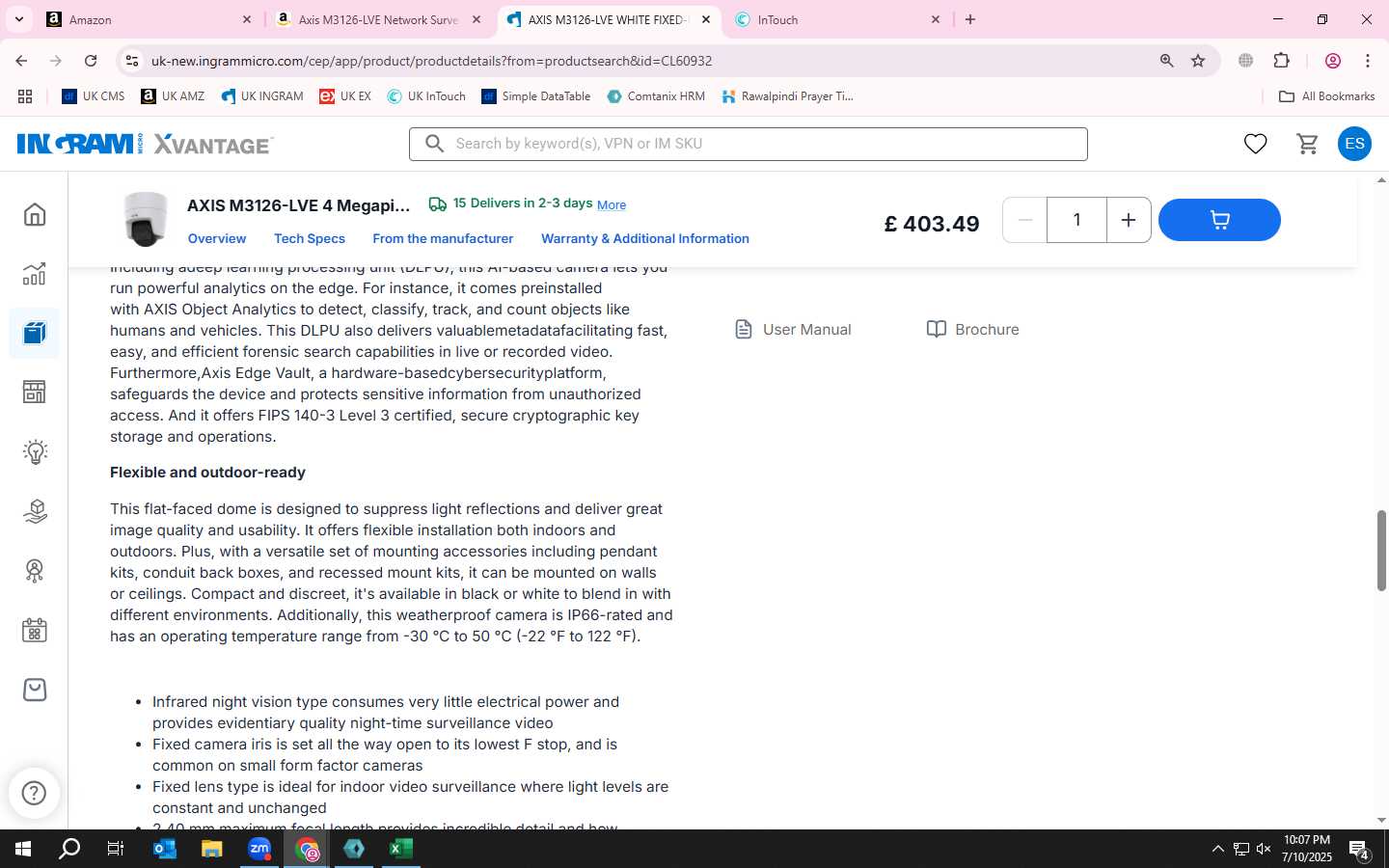Open the Rawalpindi Prayer Ti... bookmark
The image size is (1389, 868).
[787, 96]
